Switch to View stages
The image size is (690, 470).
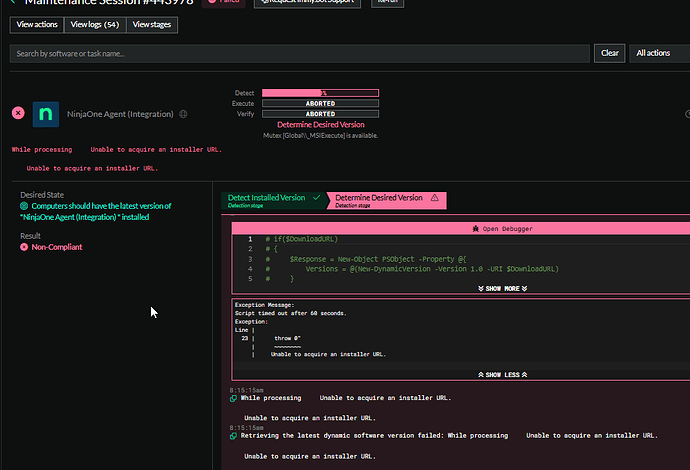tap(152, 25)
